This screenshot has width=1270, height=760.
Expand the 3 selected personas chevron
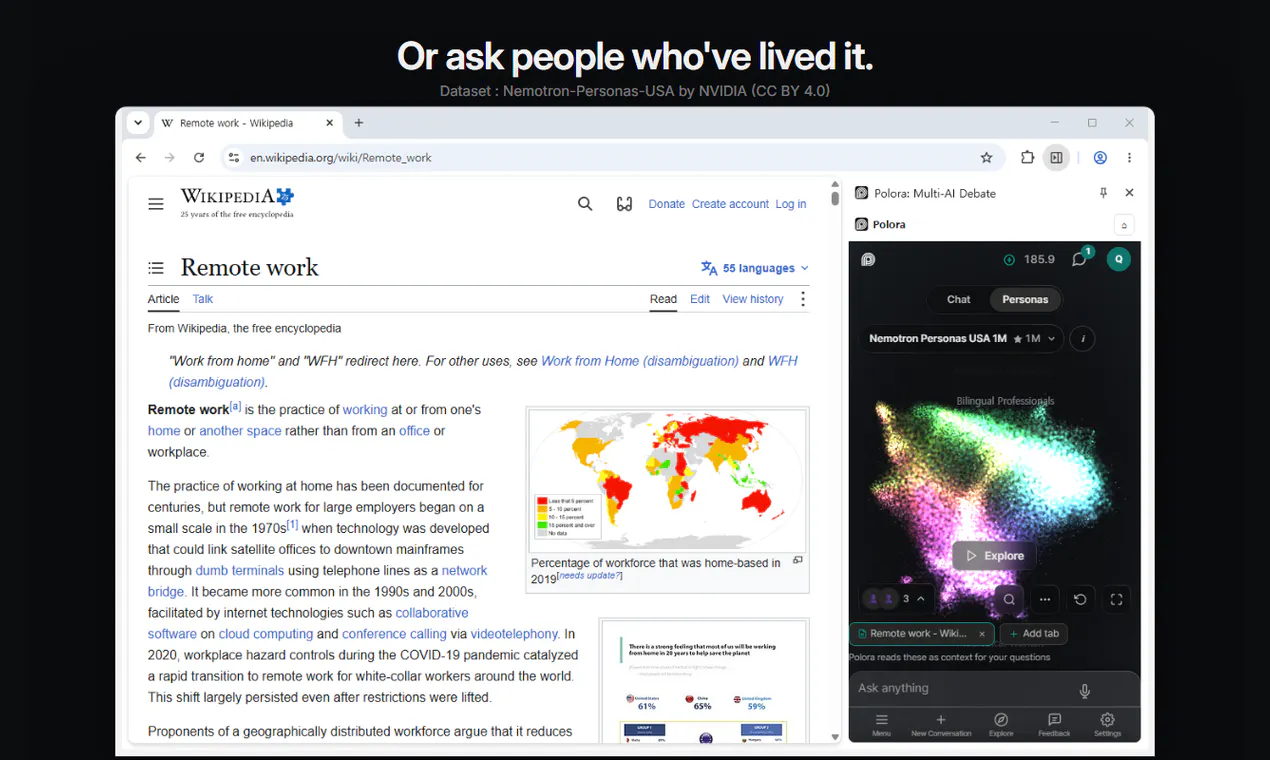921,599
